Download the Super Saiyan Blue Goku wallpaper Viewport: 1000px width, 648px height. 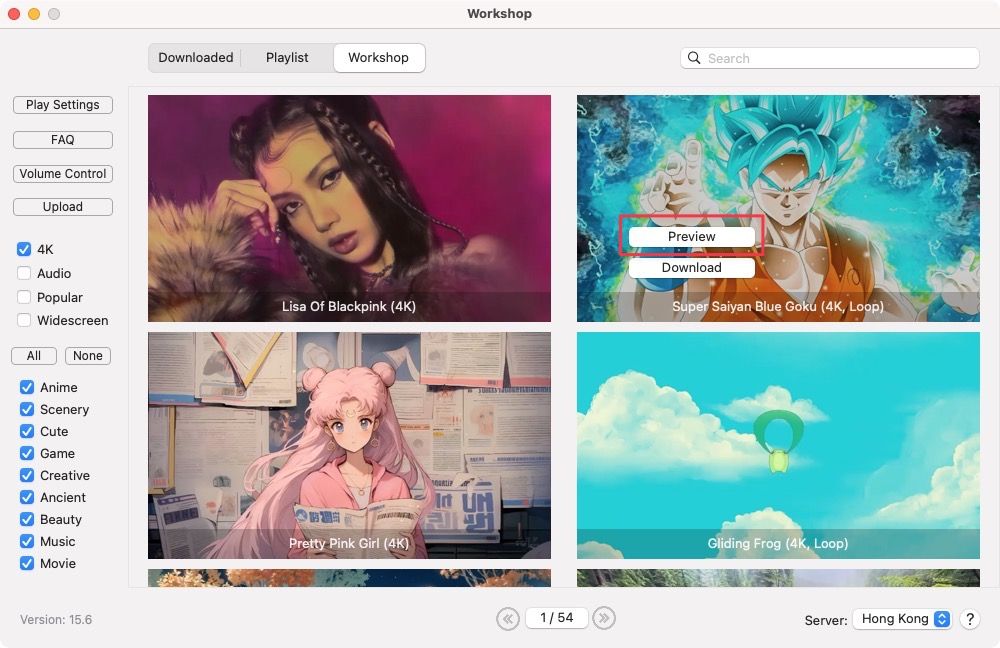tap(690, 267)
